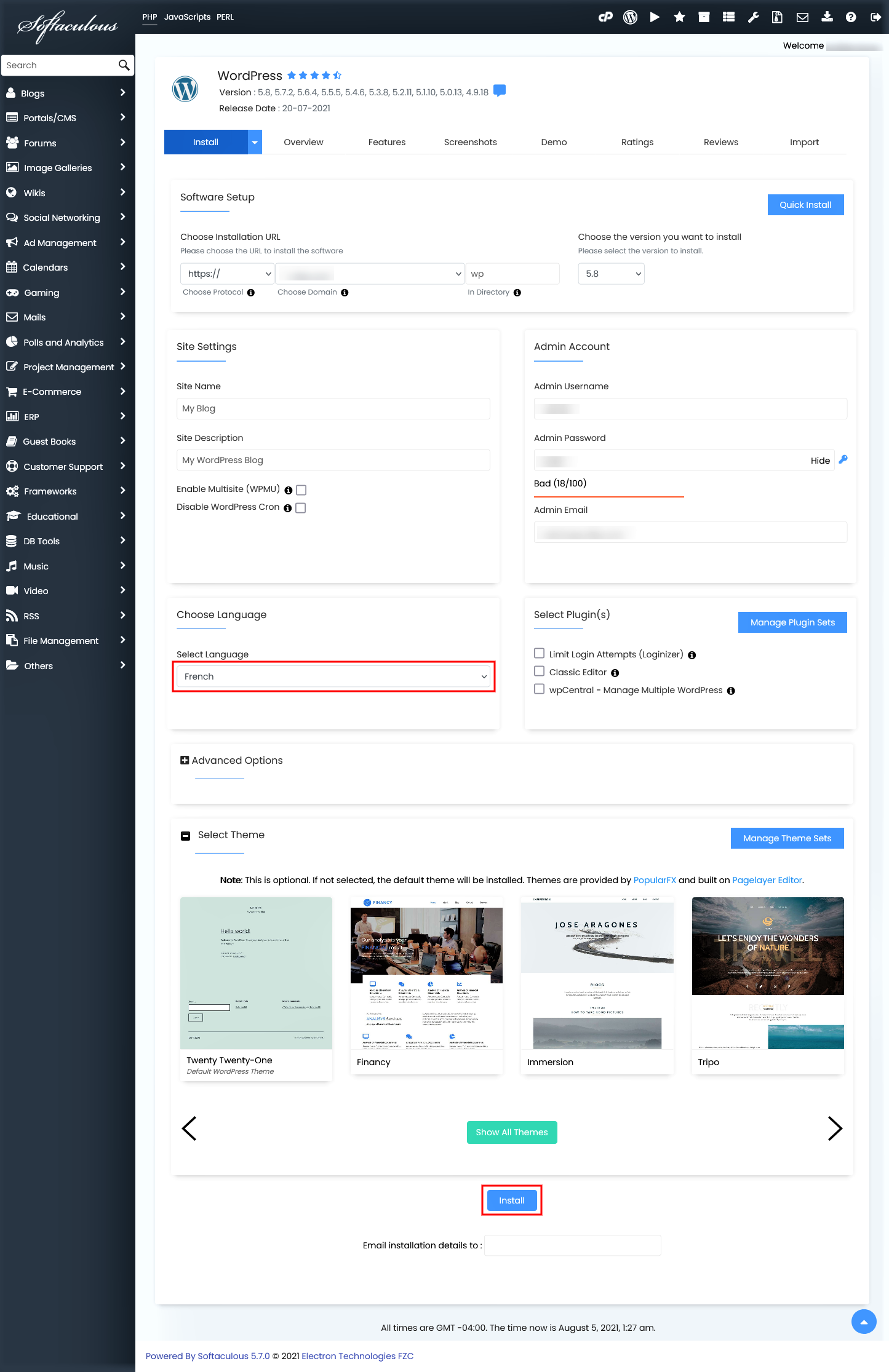Click the info icon beside Classic Editor
Screen dimensions: 889x1372
coord(615,673)
